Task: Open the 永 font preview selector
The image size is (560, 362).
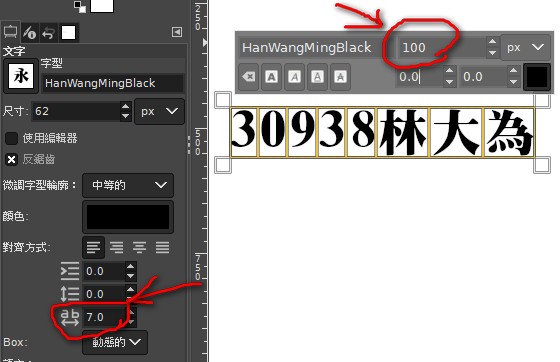Action: [21, 76]
